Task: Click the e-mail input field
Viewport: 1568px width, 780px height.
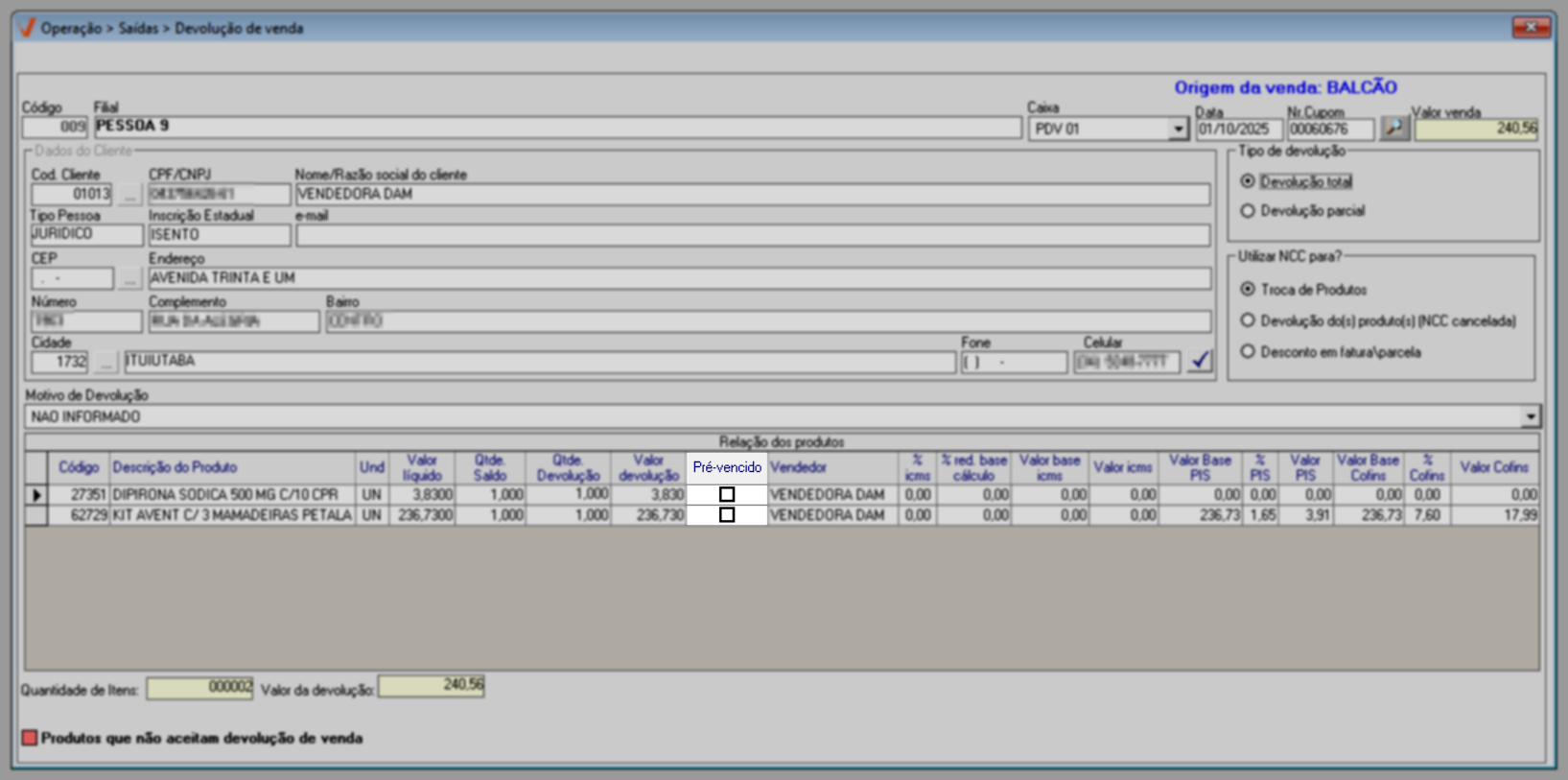Action: [x=752, y=236]
